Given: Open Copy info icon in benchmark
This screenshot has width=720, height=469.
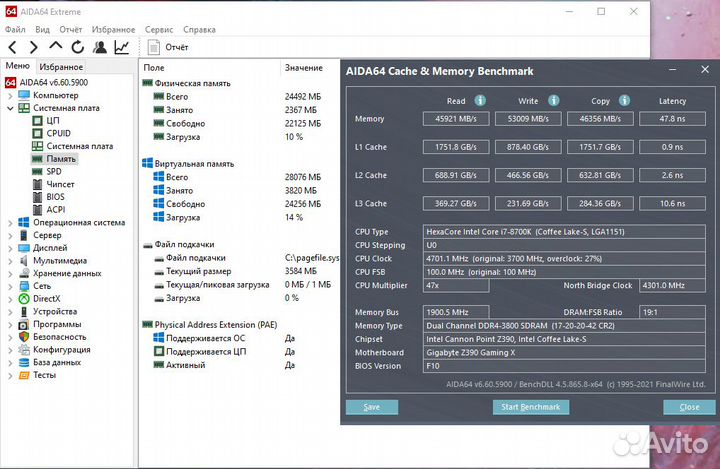Looking at the screenshot, I should tap(624, 100).
